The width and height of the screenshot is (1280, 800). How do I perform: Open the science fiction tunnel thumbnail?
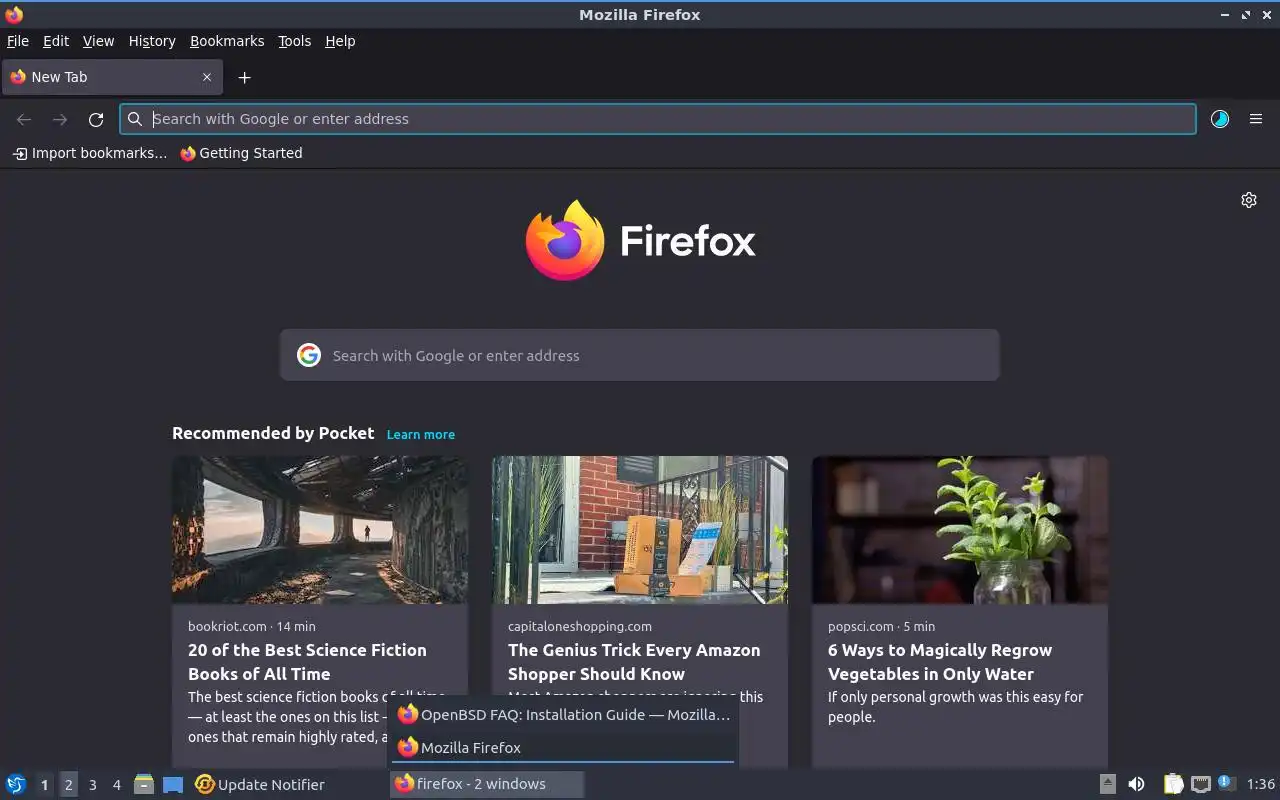(x=320, y=530)
